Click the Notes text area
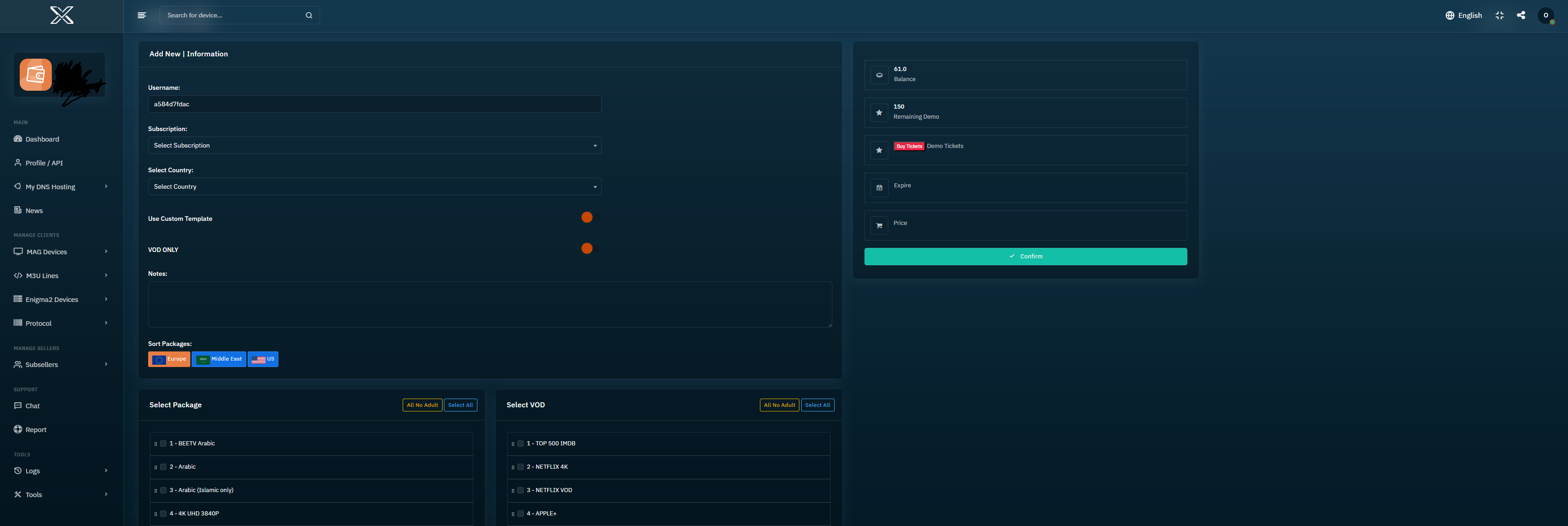The height and width of the screenshot is (526, 1568). tap(490, 305)
